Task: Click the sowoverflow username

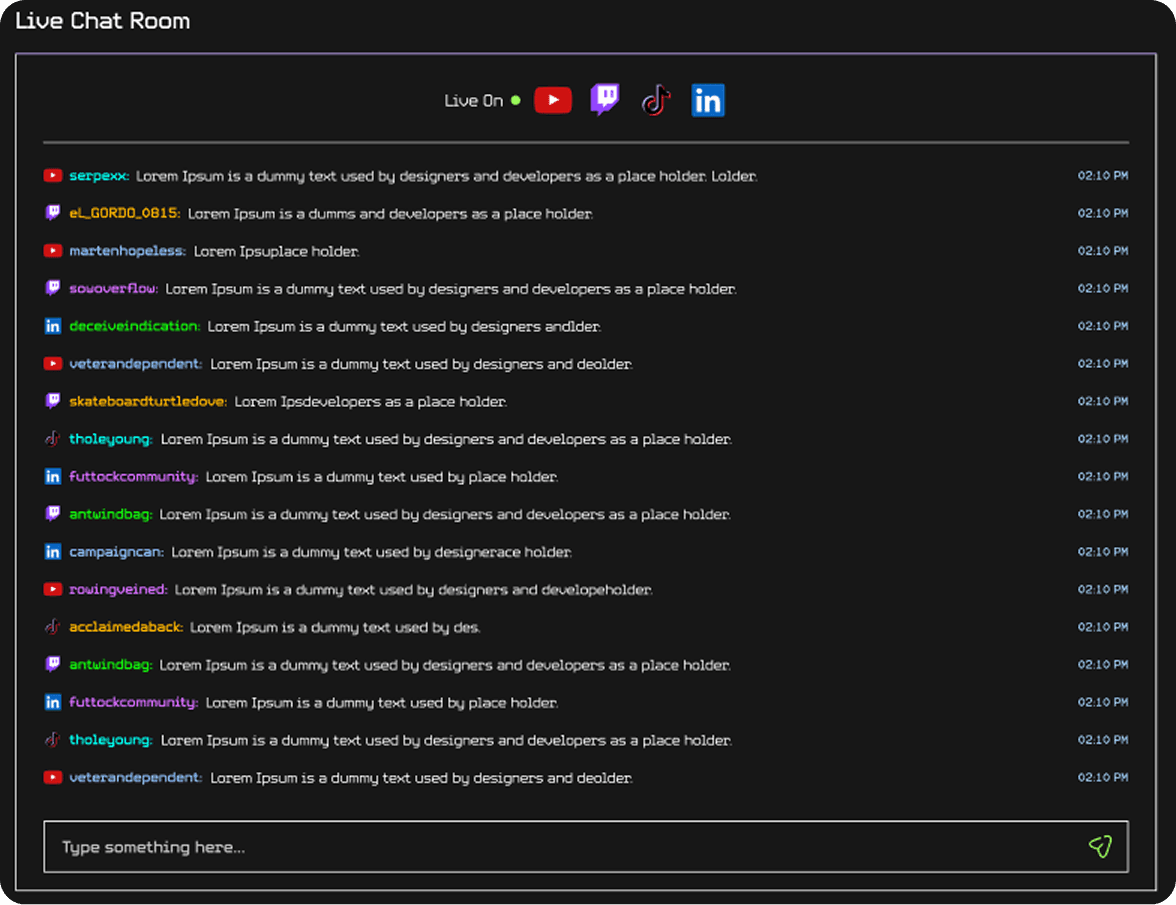Action: 113,289
